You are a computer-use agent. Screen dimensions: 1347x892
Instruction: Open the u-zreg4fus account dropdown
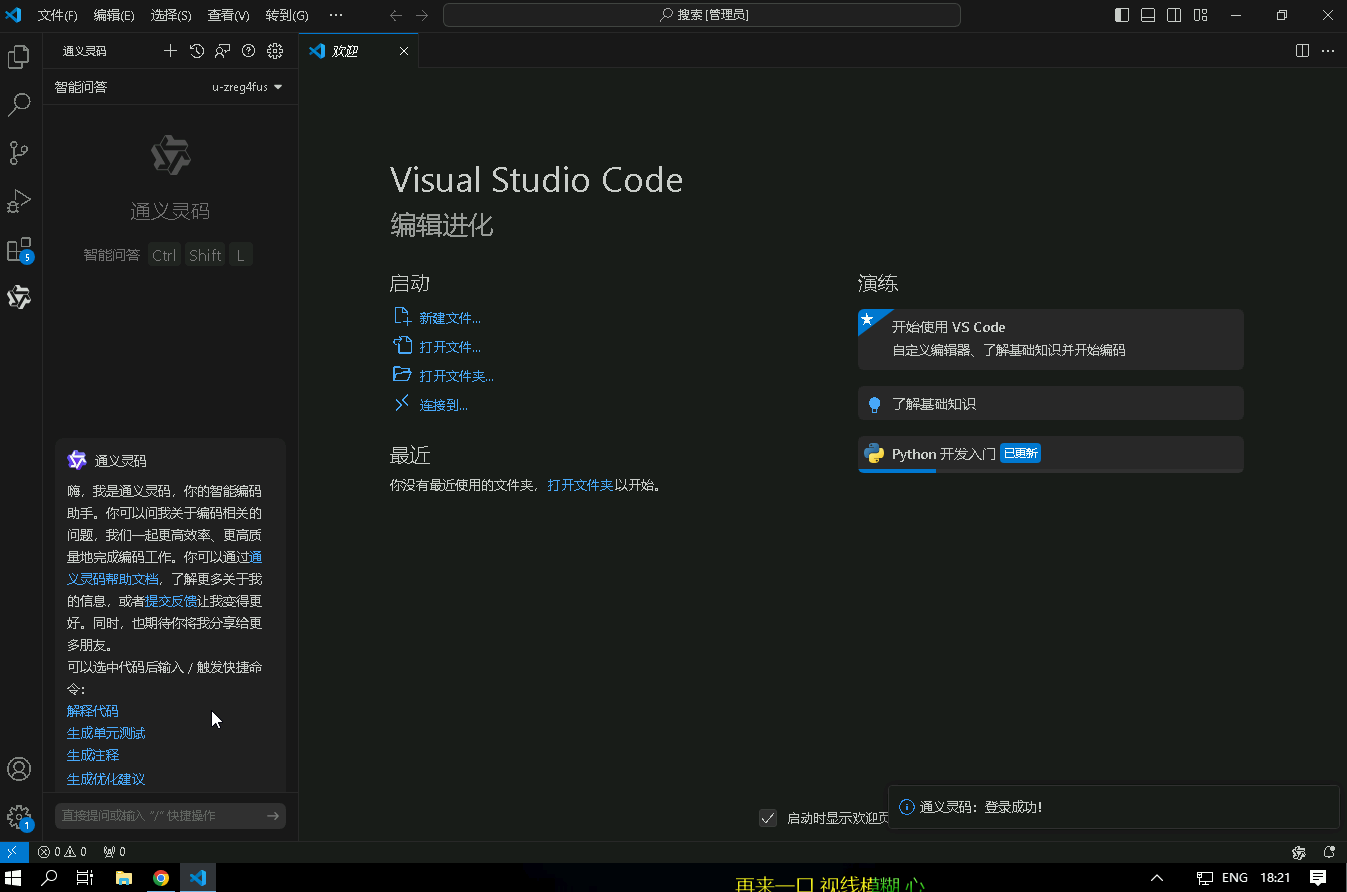point(247,87)
